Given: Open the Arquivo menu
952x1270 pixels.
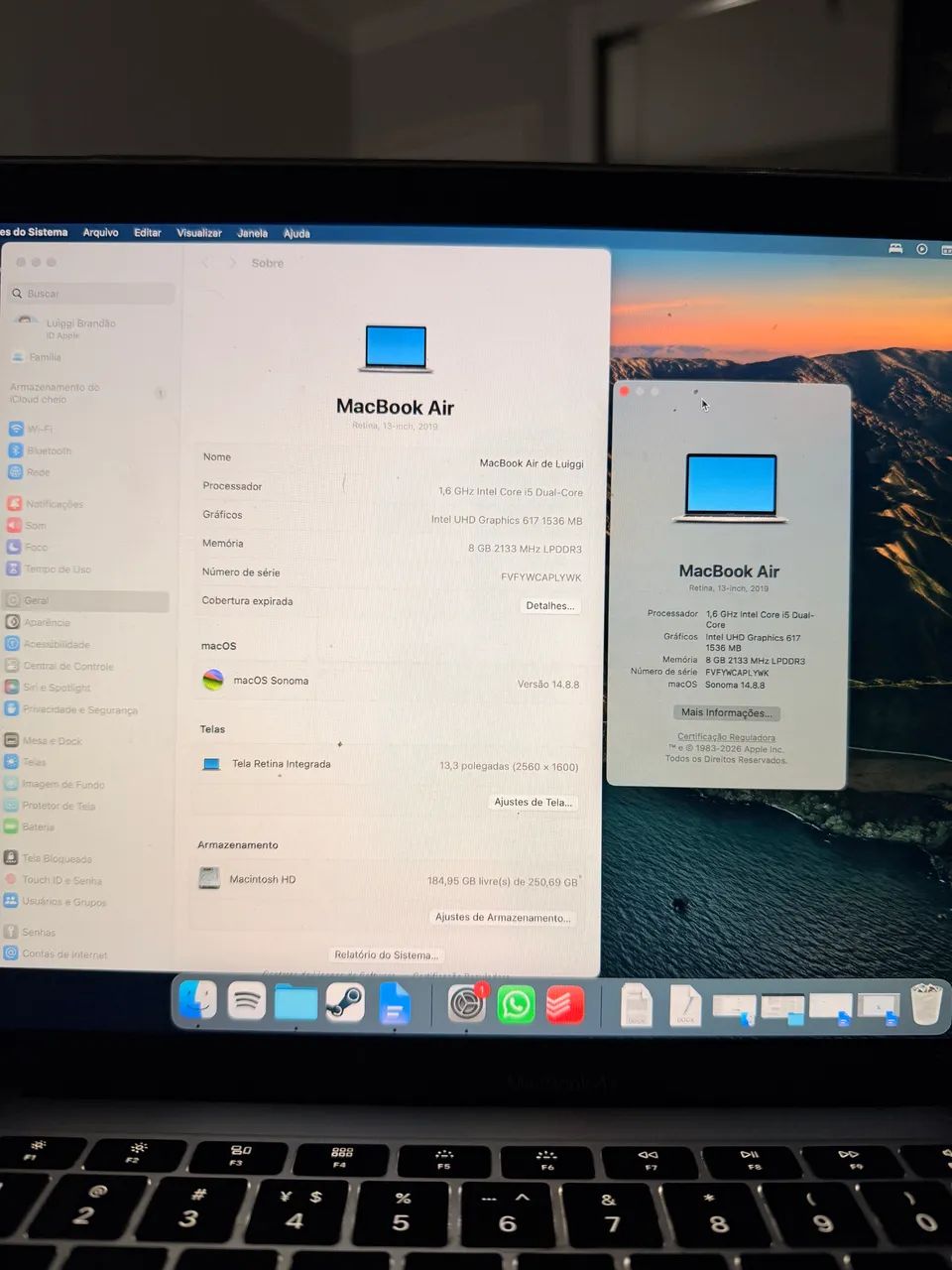Looking at the screenshot, I should pos(101,232).
